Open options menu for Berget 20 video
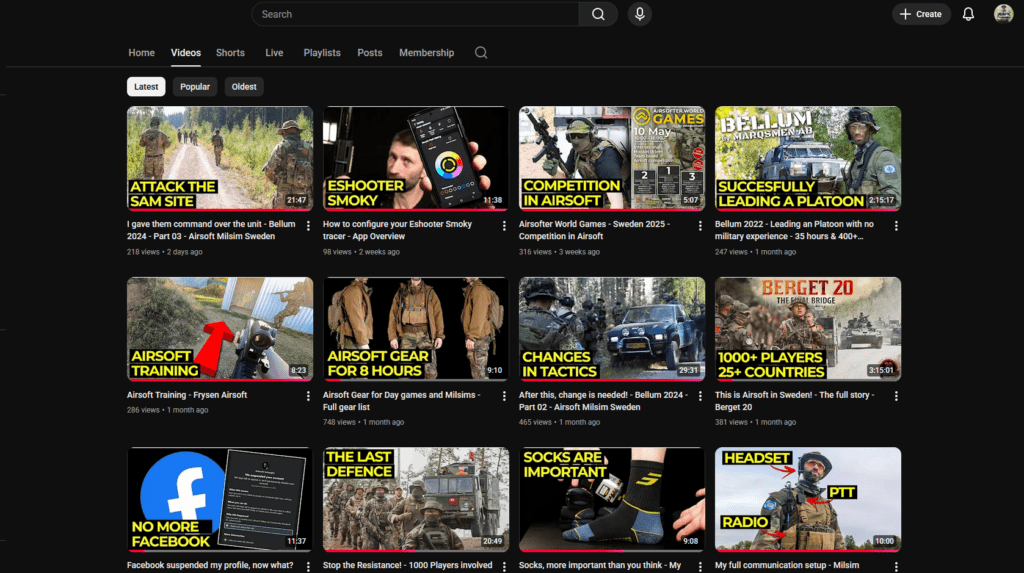1024x573 pixels. tap(896, 396)
